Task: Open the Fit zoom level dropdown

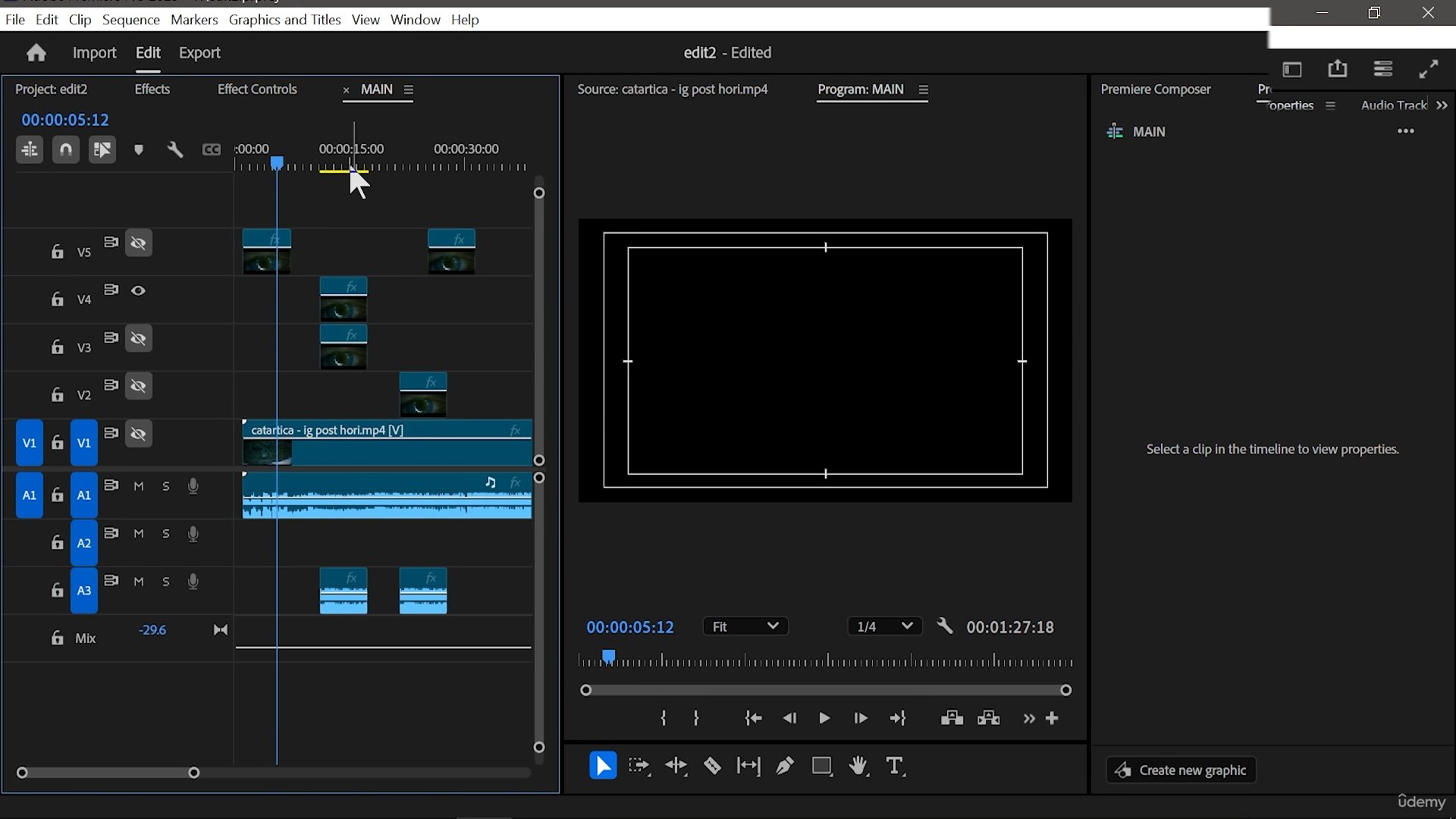Action: pyautogui.click(x=745, y=626)
